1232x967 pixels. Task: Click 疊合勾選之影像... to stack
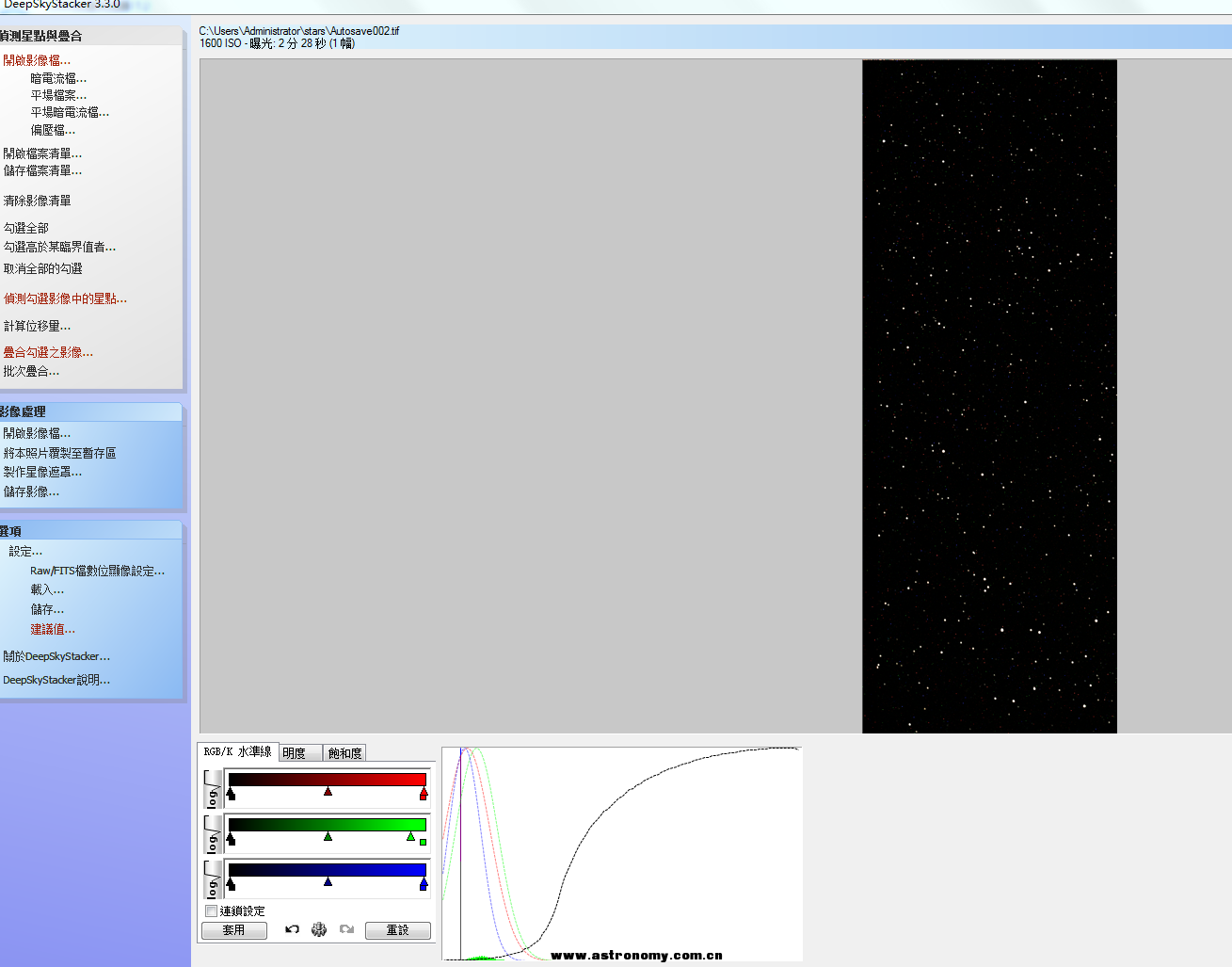click(x=48, y=352)
